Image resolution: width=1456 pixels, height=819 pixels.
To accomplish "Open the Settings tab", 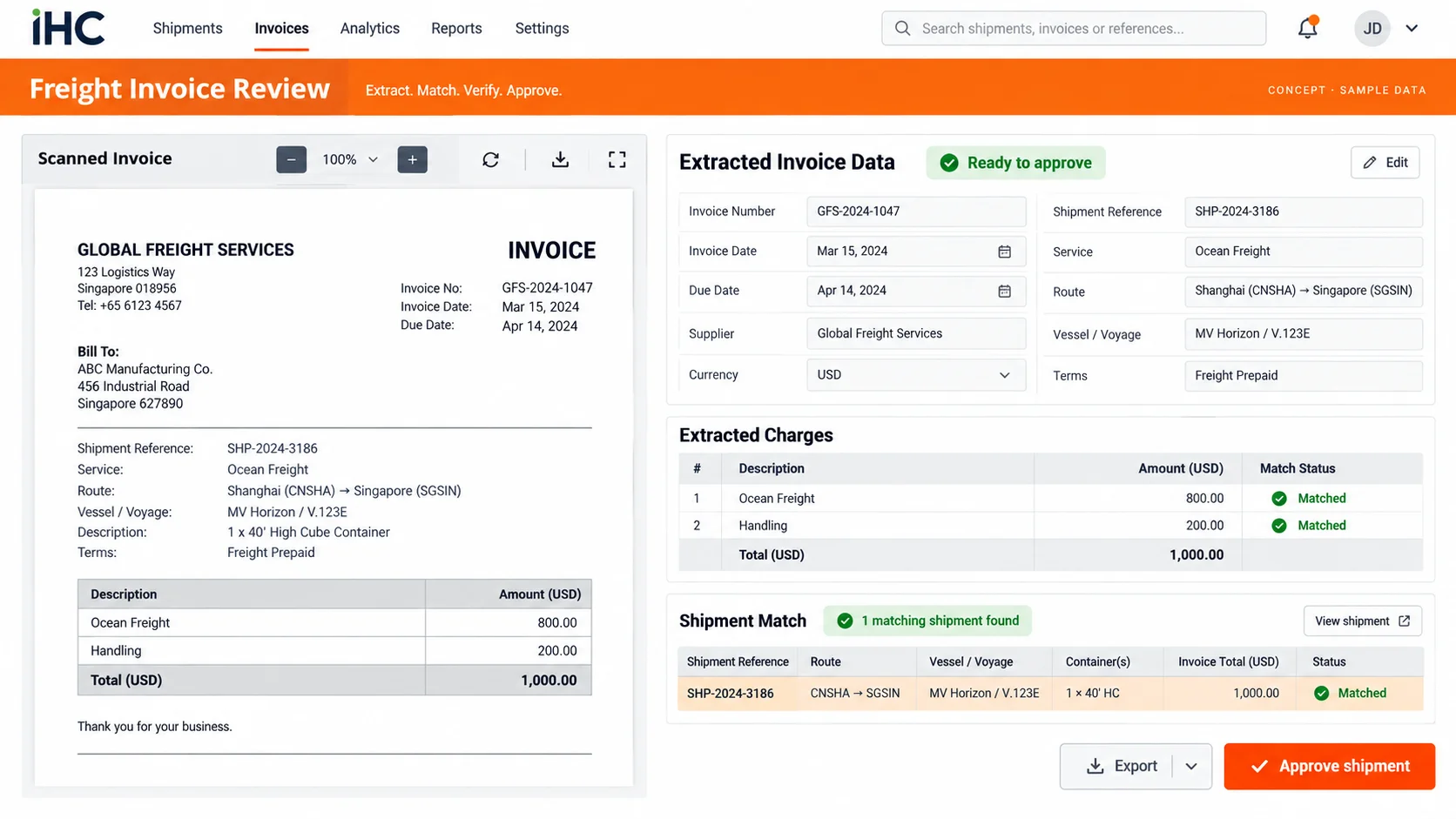I will (542, 29).
